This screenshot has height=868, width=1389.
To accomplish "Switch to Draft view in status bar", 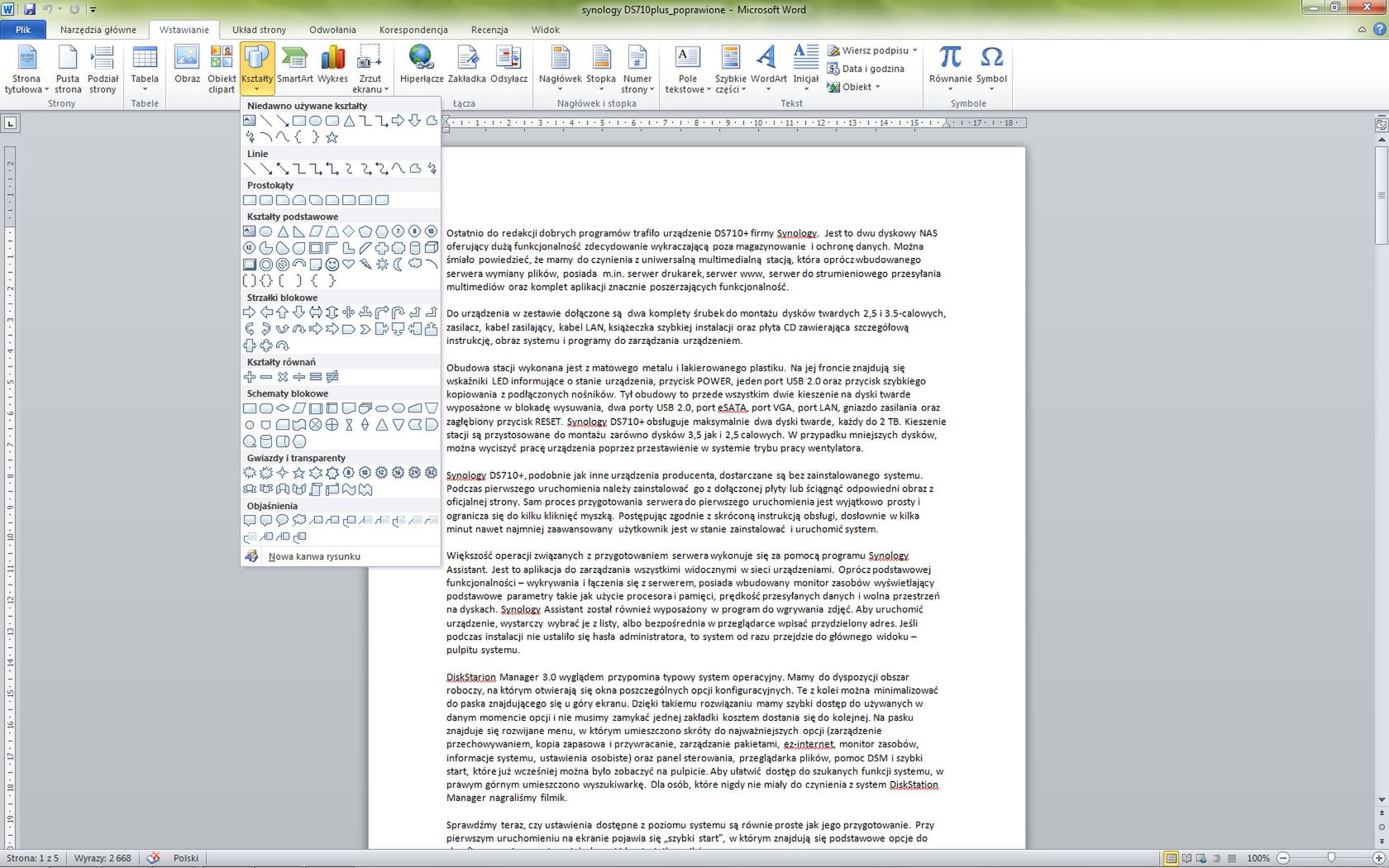I will point(1232,858).
